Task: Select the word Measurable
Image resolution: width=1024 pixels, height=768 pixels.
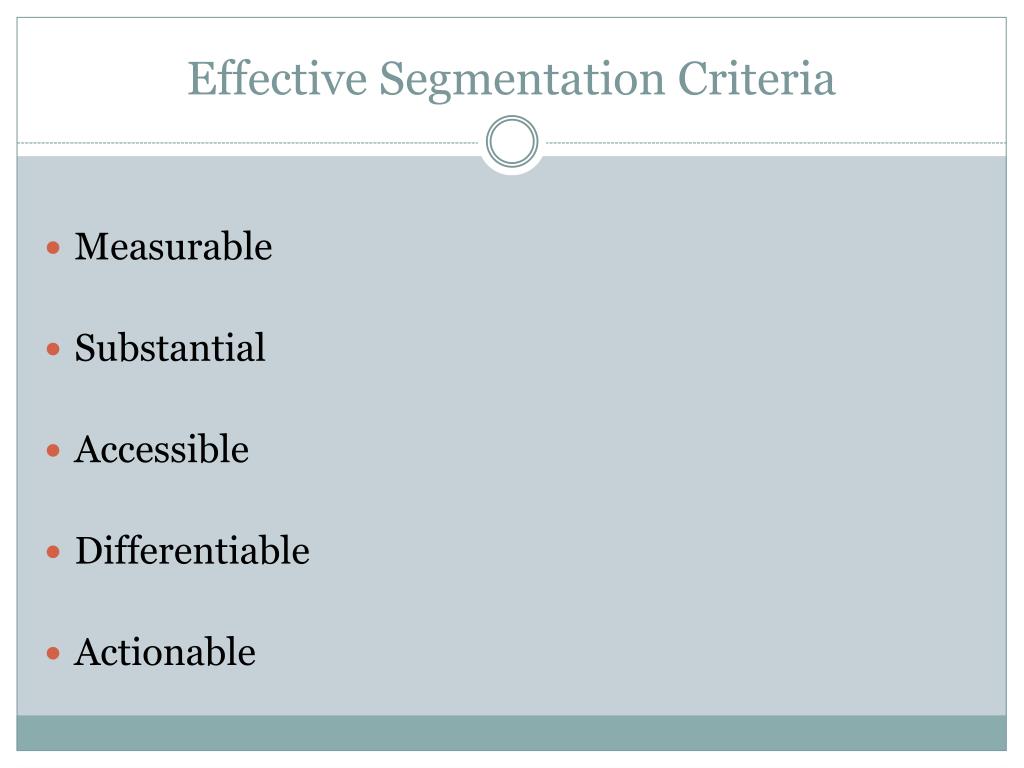Action: [173, 247]
